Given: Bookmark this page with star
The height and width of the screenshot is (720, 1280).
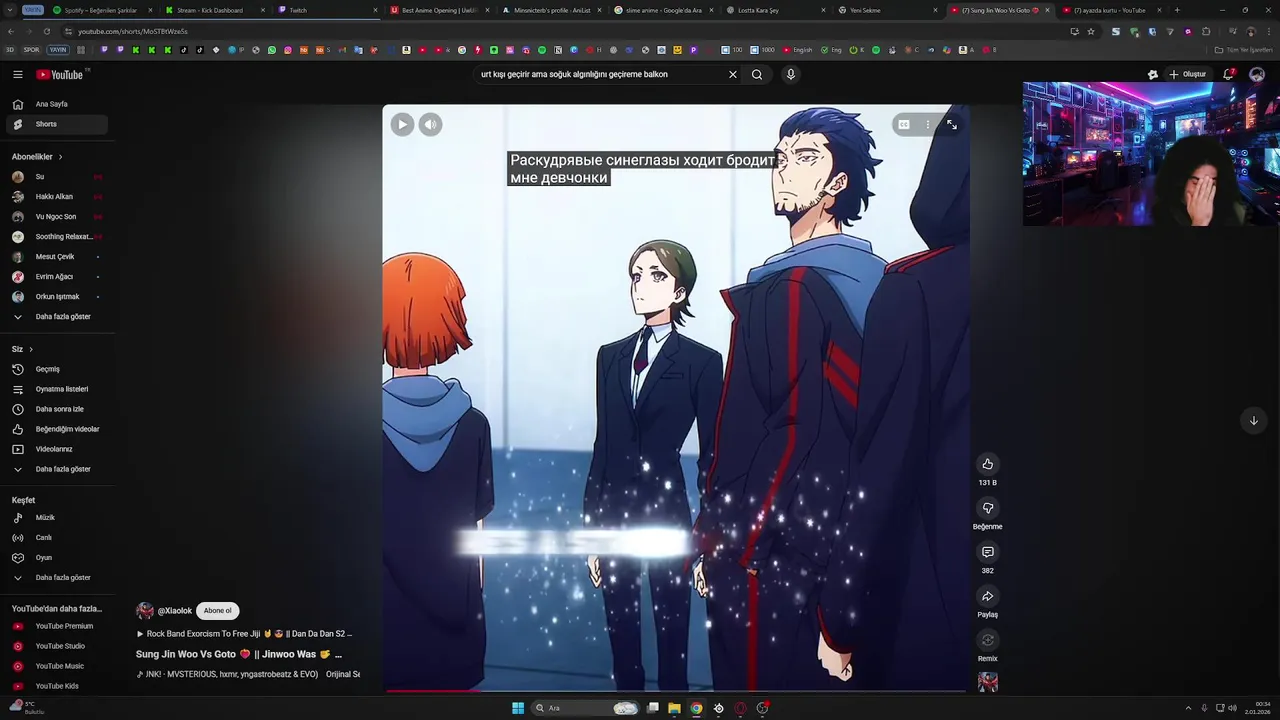Looking at the screenshot, I should pyautogui.click(x=1090, y=31).
